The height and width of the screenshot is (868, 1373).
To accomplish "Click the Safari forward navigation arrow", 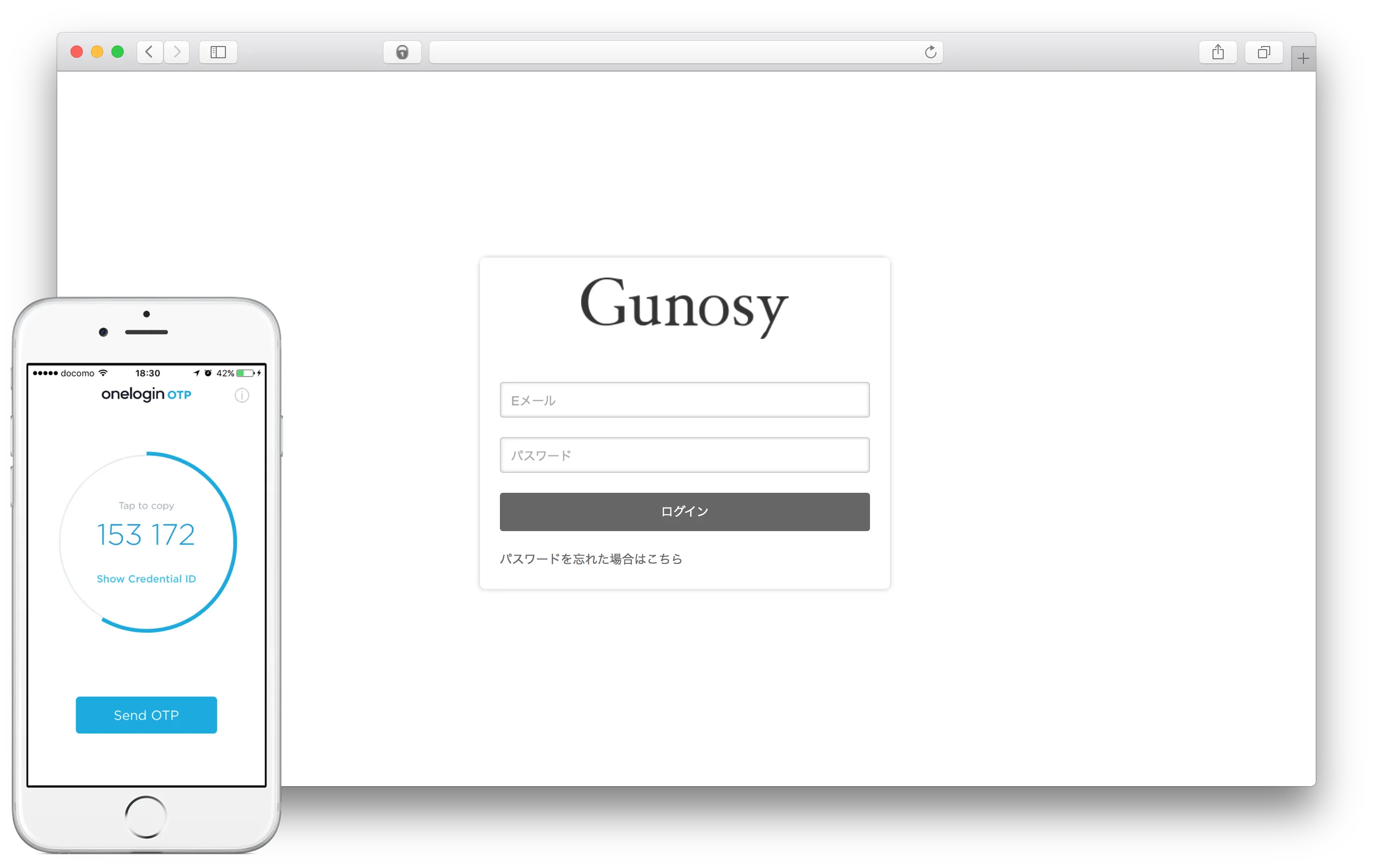I will tap(177, 52).
